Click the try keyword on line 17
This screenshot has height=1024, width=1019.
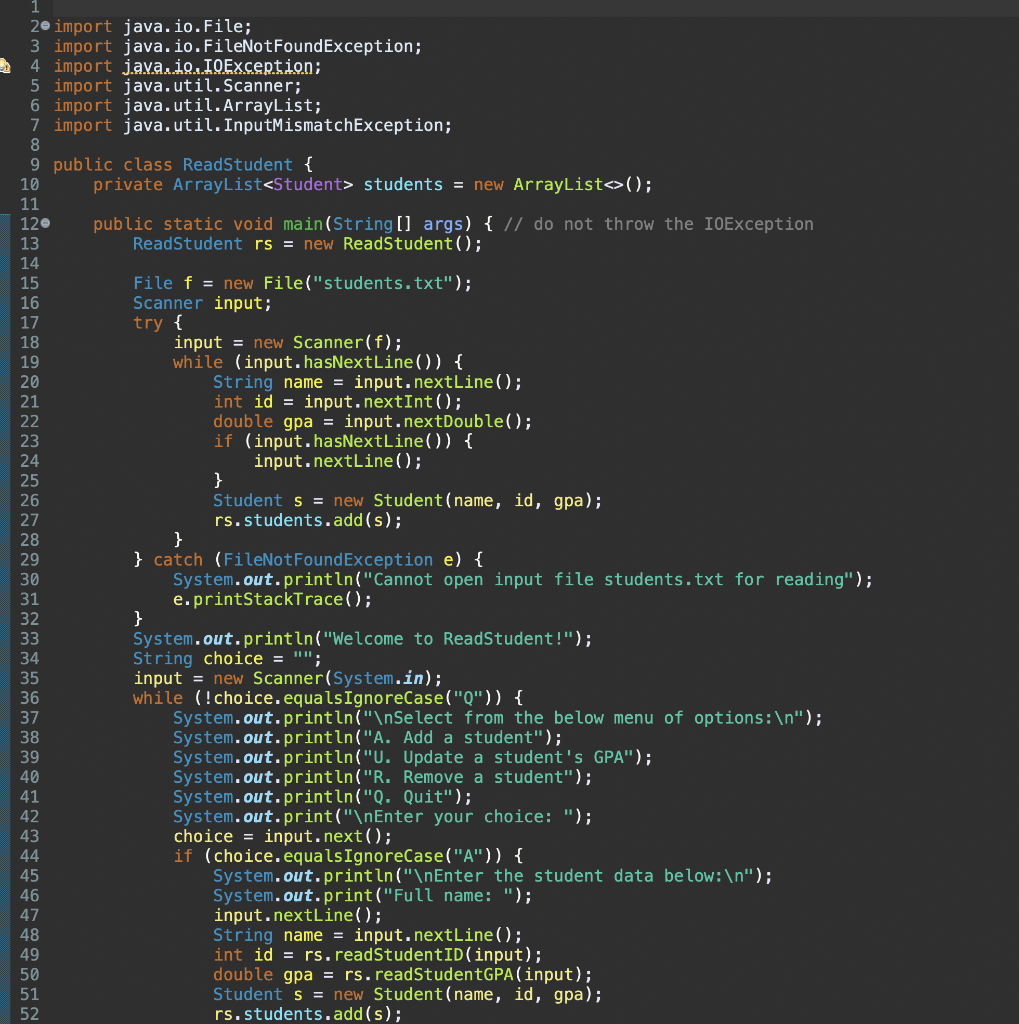pos(148,323)
